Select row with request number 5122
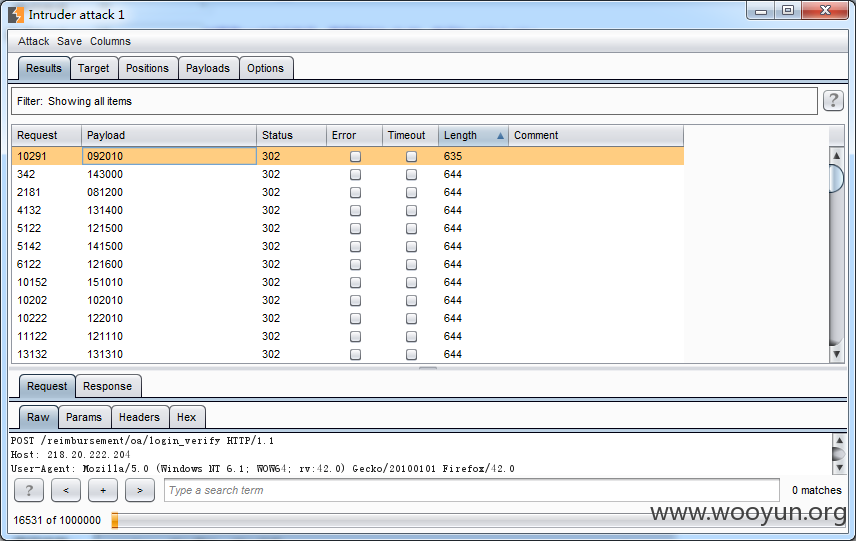The image size is (856, 541). [348, 229]
